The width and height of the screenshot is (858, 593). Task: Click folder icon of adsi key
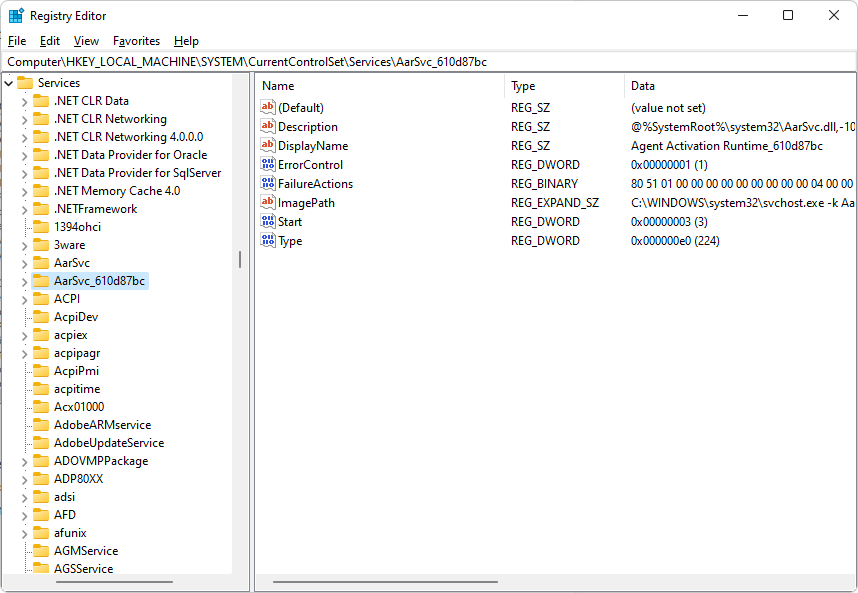tap(41, 497)
